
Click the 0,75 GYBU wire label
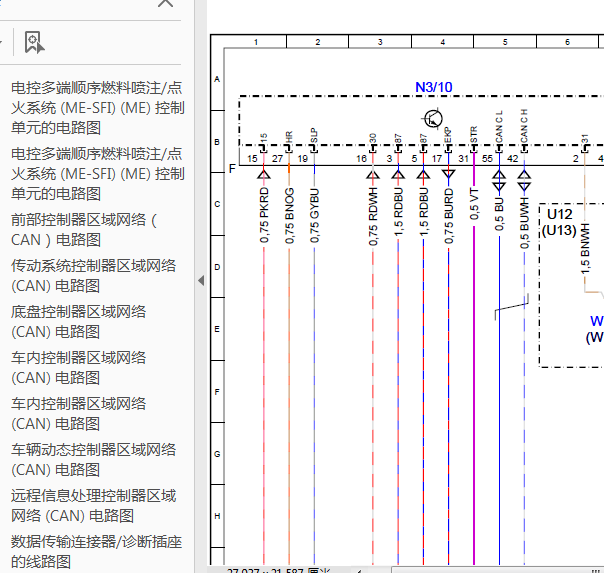(314, 216)
